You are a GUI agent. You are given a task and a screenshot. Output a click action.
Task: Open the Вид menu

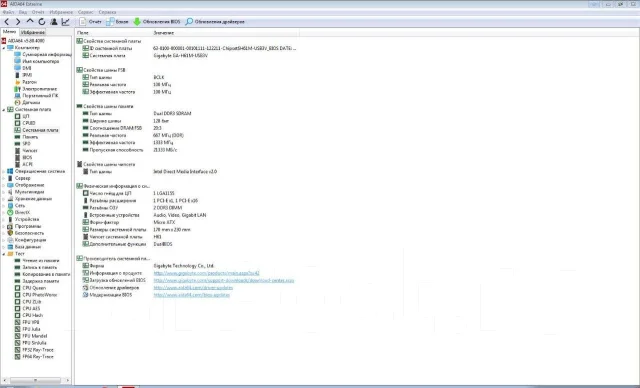[x=23, y=12]
